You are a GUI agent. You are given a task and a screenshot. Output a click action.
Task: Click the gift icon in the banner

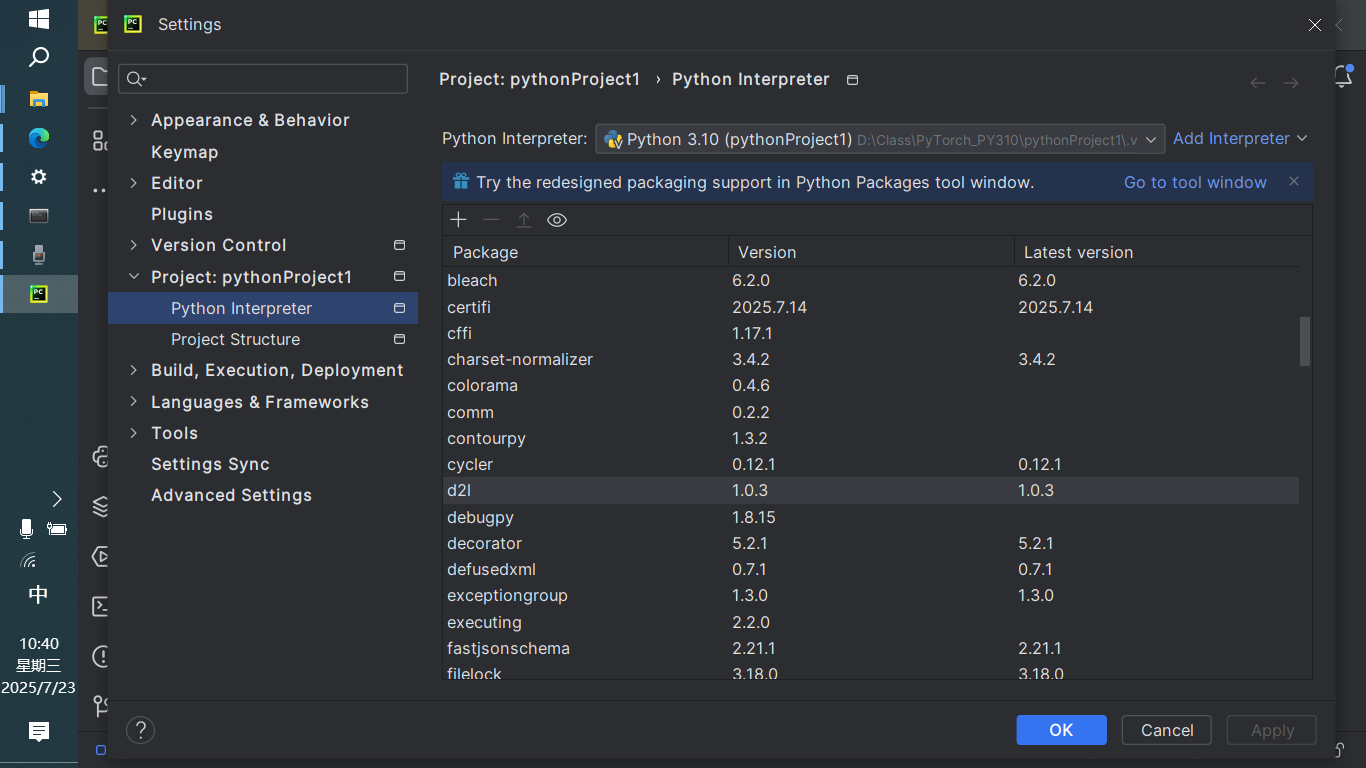pos(461,181)
